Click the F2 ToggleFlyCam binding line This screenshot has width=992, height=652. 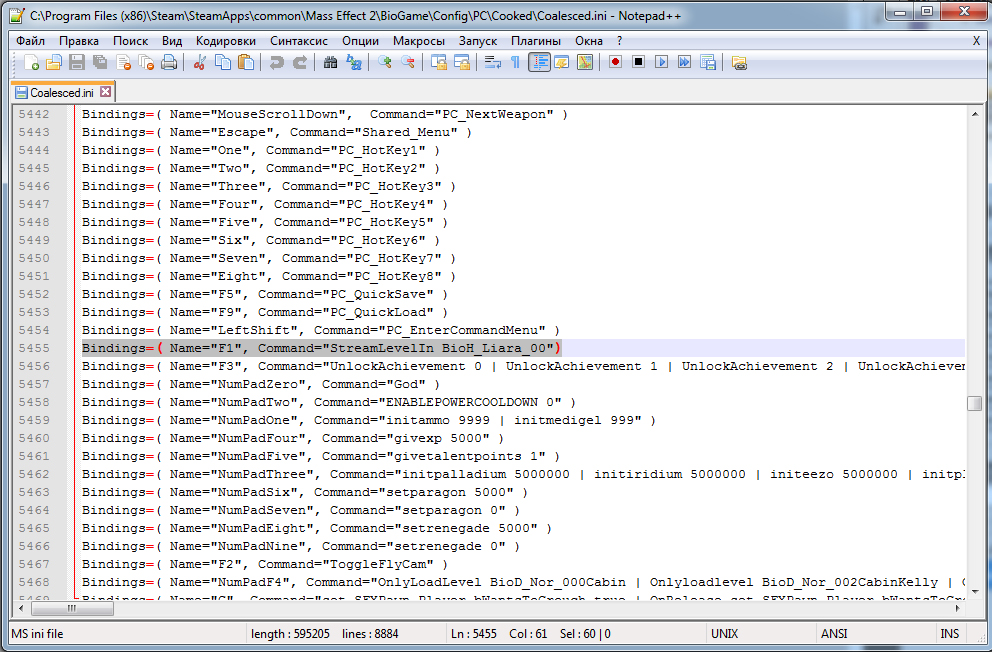(265, 564)
